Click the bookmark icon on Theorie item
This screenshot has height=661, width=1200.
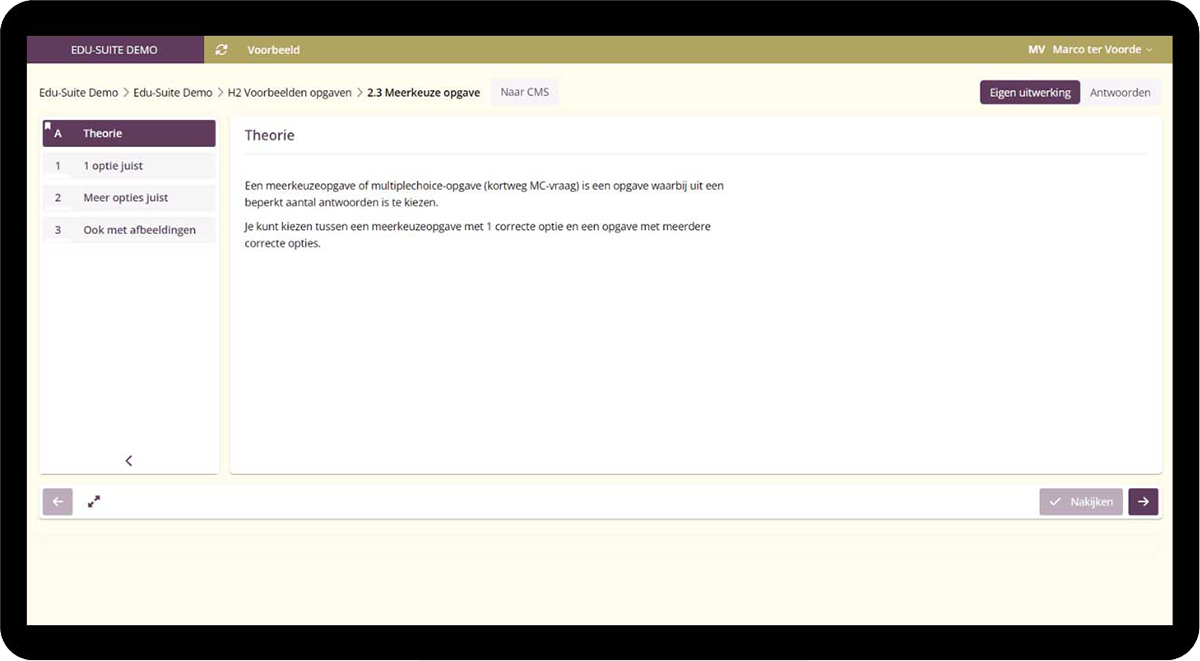[48, 126]
